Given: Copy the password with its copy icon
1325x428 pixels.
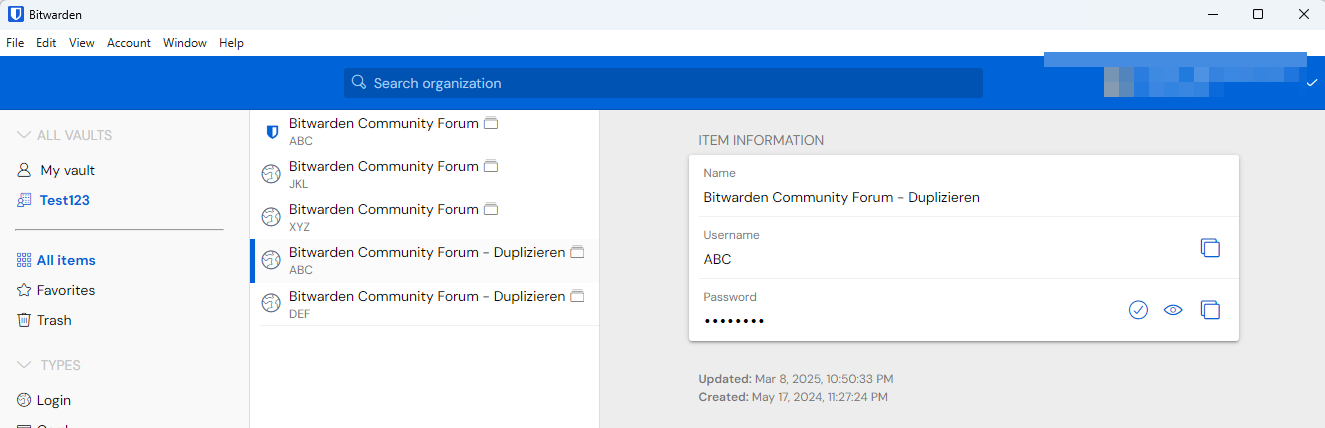Looking at the screenshot, I should pyautogui.click(x=1210, y=310).
